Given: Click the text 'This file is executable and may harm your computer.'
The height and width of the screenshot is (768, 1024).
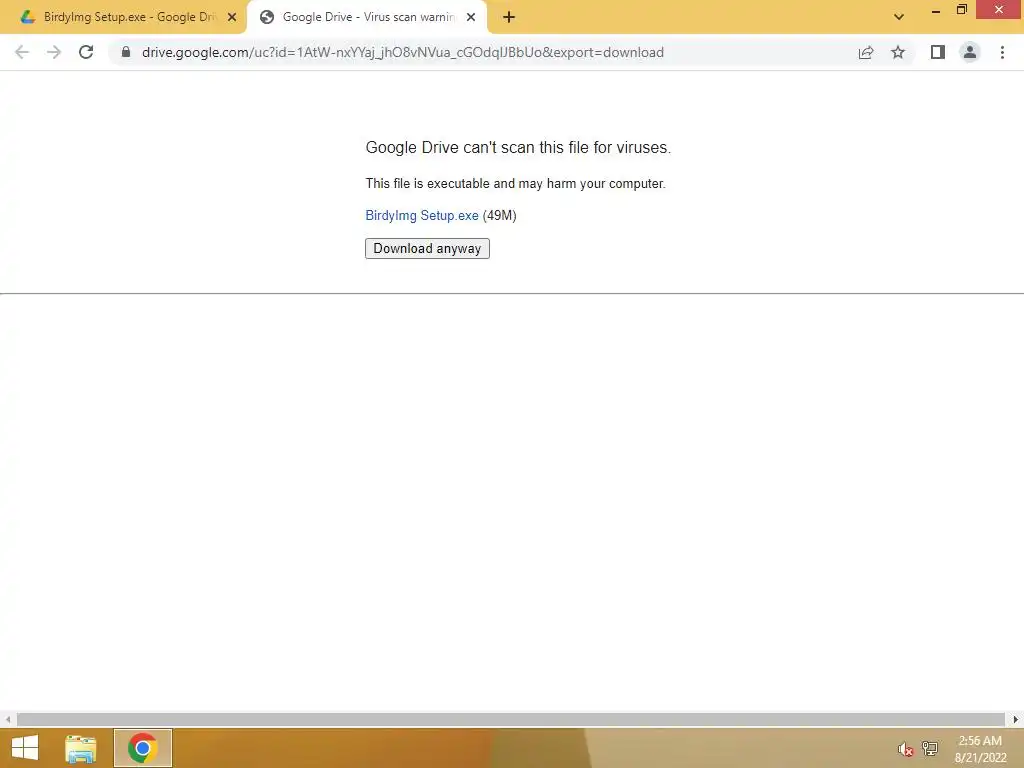Looking at the screenshot, I should tap(515, 184).
